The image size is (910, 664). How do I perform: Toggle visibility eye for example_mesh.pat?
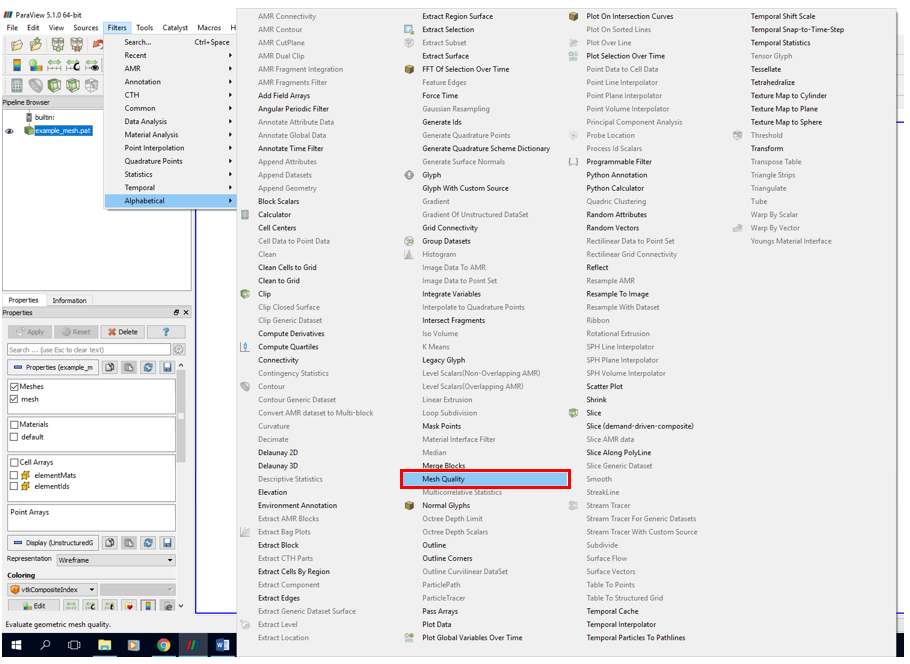(x=10, y=131)
